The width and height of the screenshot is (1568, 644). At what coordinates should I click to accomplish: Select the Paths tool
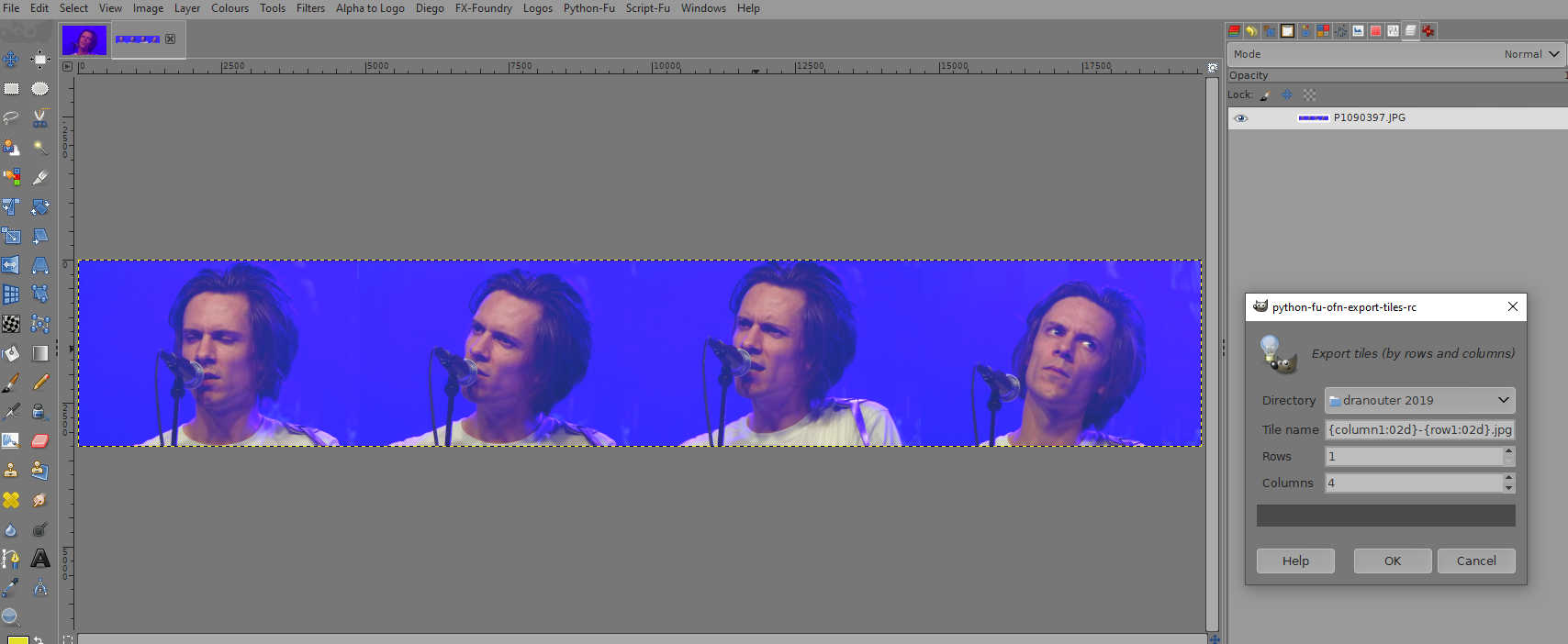pos(11,559)
